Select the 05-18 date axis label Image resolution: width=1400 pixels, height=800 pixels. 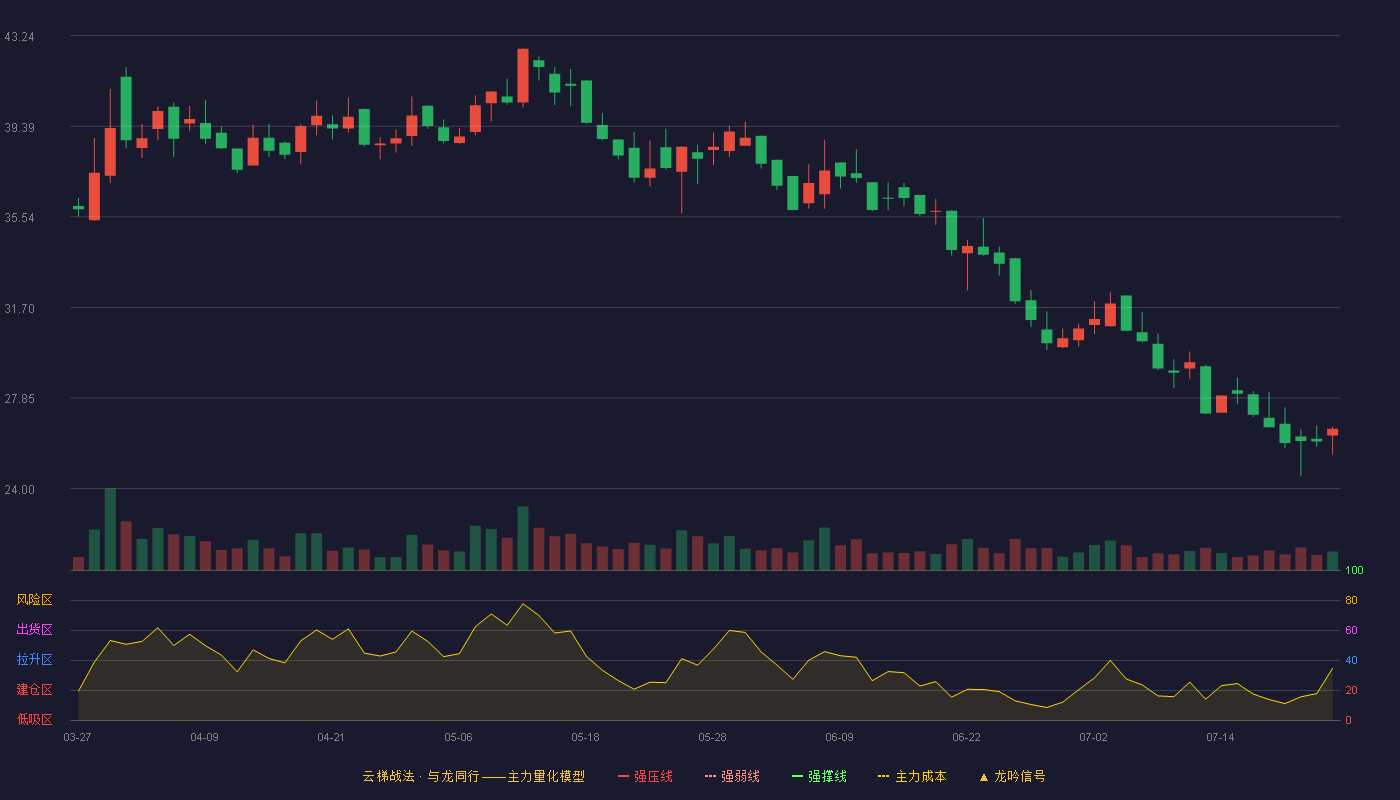point(585,737)
